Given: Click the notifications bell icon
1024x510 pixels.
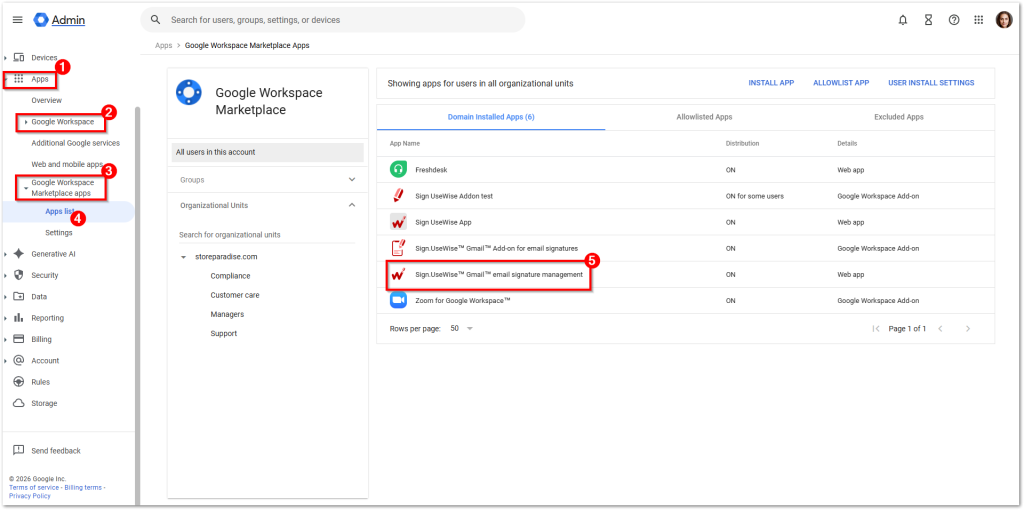Looking at the screenshot, I should [x=903, y=20].
